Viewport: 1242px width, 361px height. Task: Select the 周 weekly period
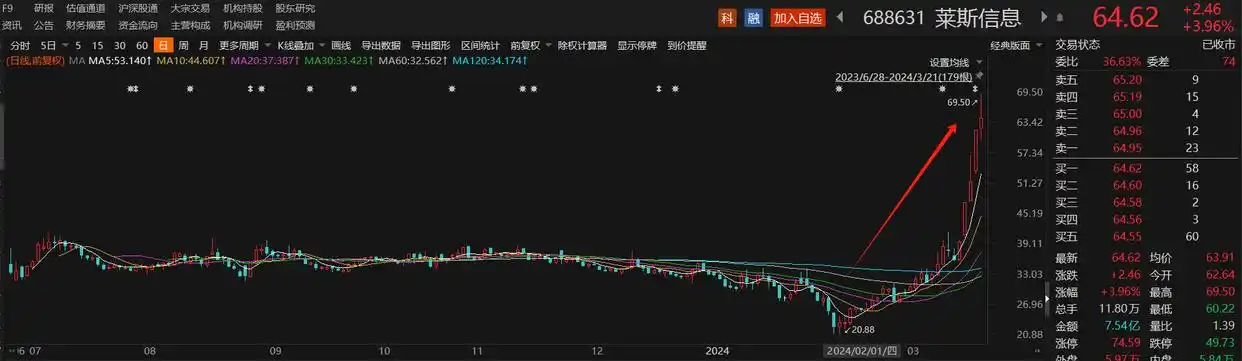183,46
